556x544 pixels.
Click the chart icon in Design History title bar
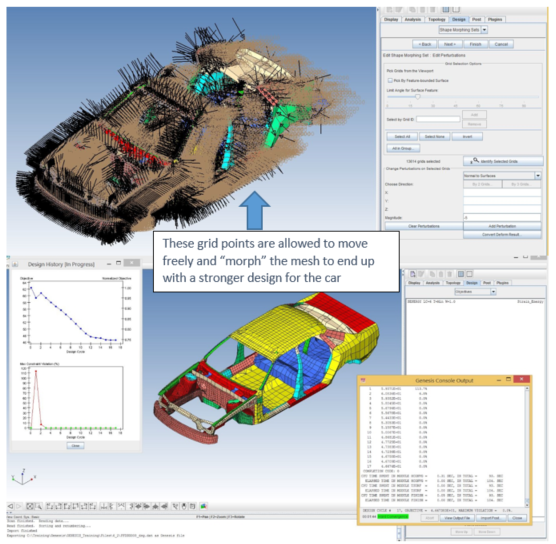pyautogui.click(x=15, y=264)
